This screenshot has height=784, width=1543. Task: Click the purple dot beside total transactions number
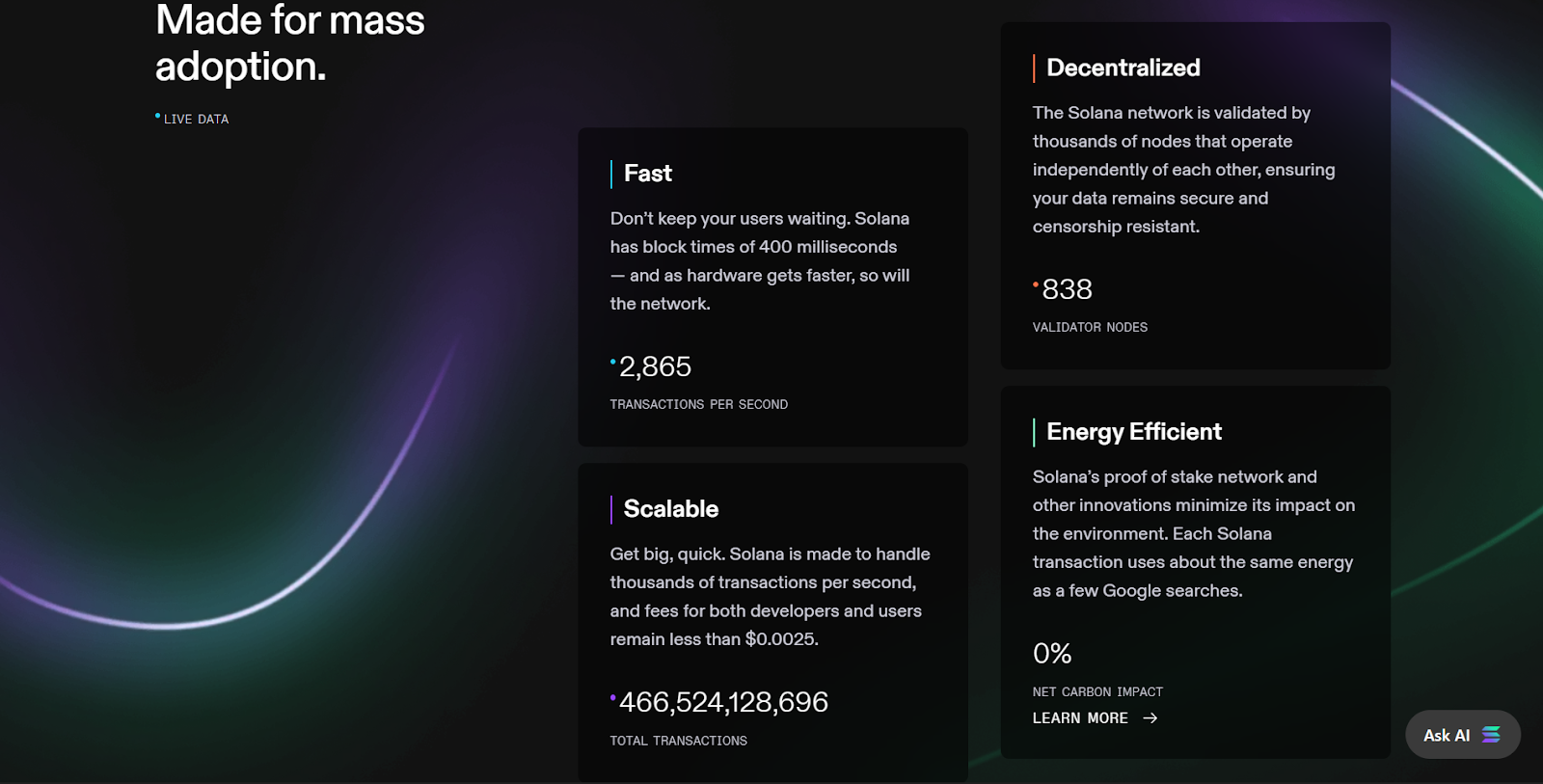613,697
